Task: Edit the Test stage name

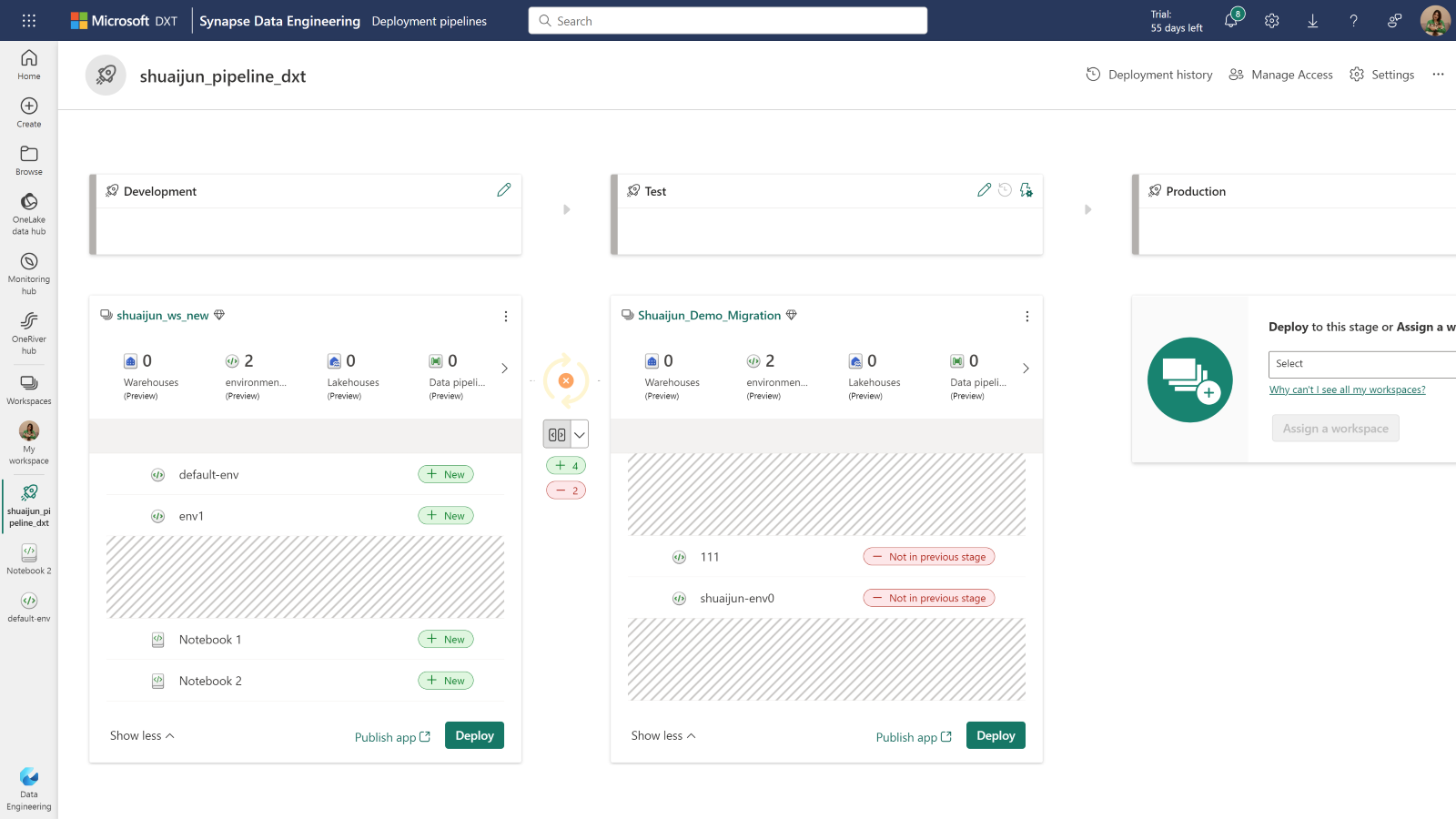Action: (984, 190)
